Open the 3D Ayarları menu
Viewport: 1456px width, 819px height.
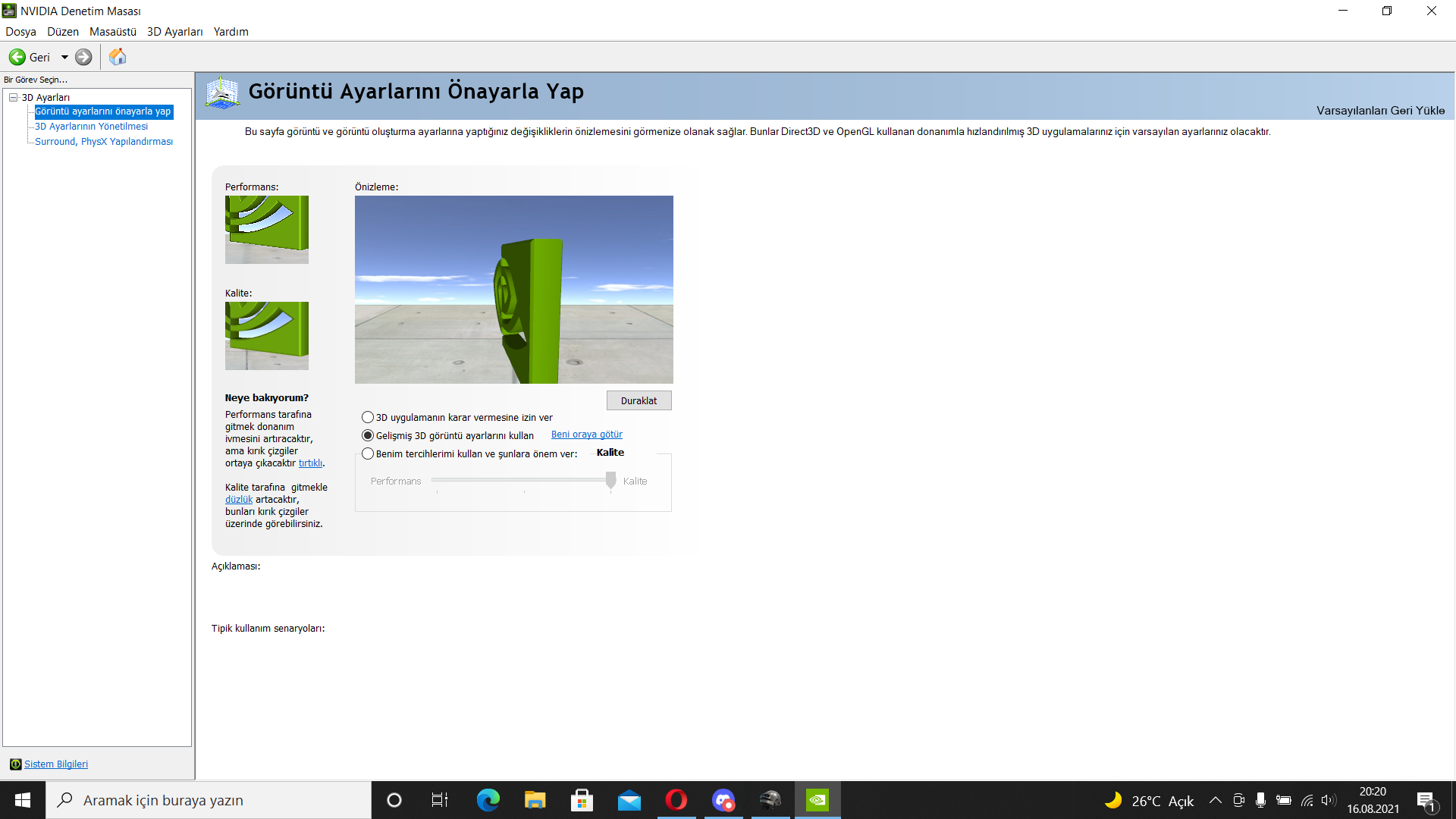pyautogui.click(x=174, y=32)
